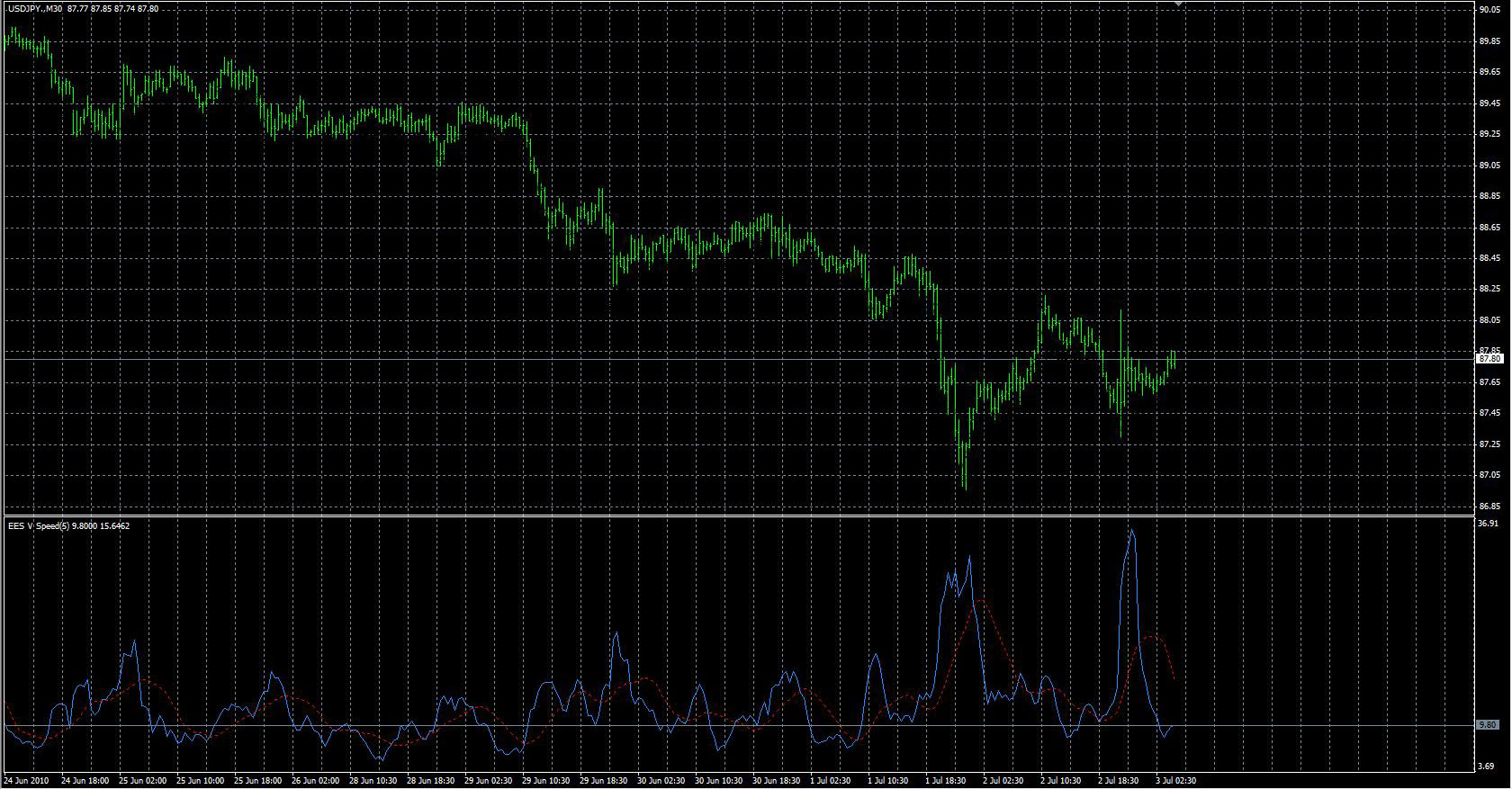
Task: Click the 2 Jul 10:30 time label
Action: pos(1062,781)
